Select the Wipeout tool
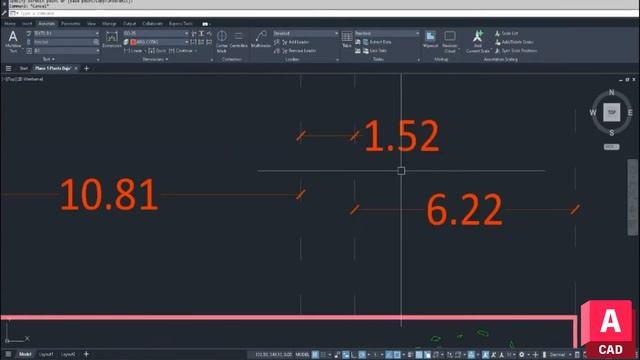Image resolution: width=640 pixels, height=360 pixels. pos(430,40)
